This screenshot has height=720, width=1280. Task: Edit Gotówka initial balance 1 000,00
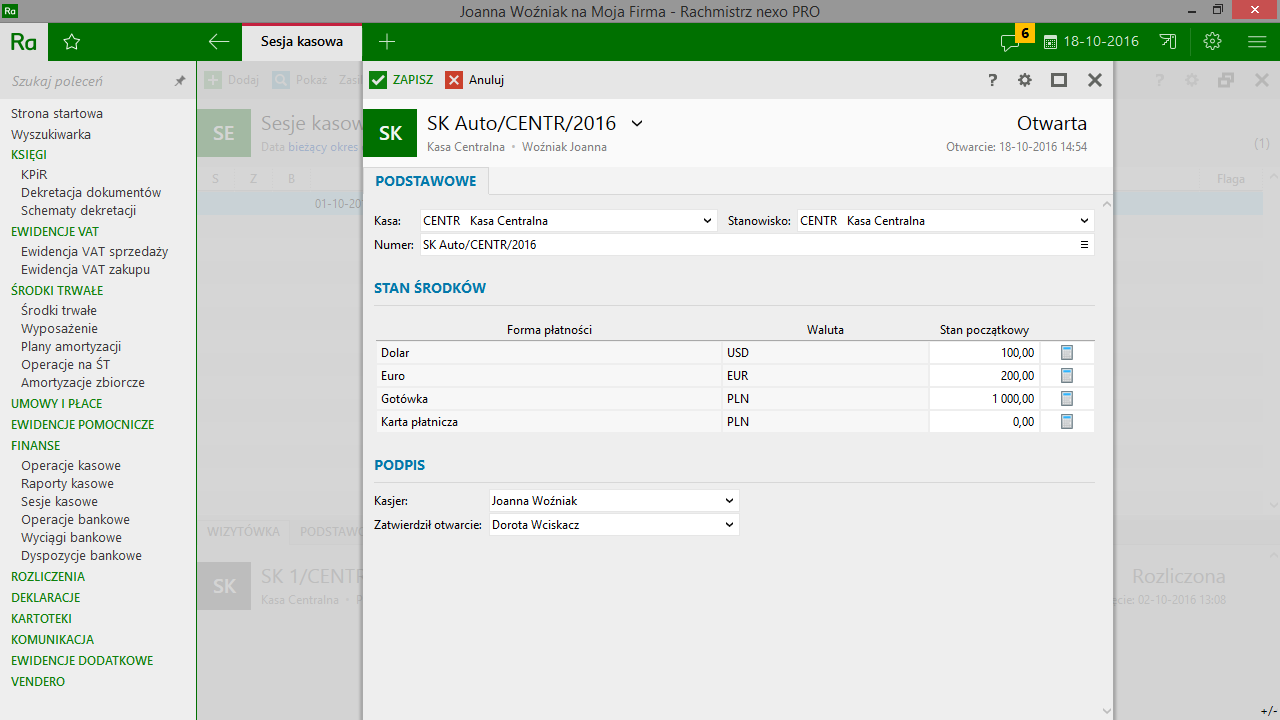(984, 399)
